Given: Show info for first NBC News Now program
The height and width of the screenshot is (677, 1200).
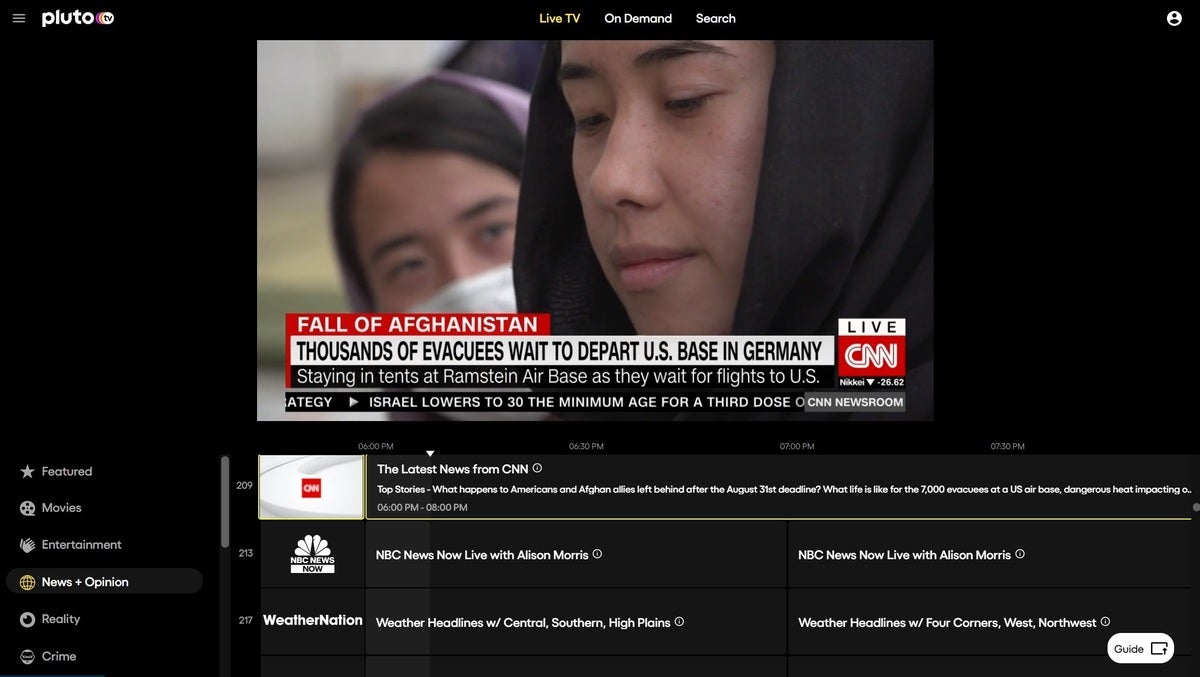Looking at the screenshot, I should tap(597, 554).
